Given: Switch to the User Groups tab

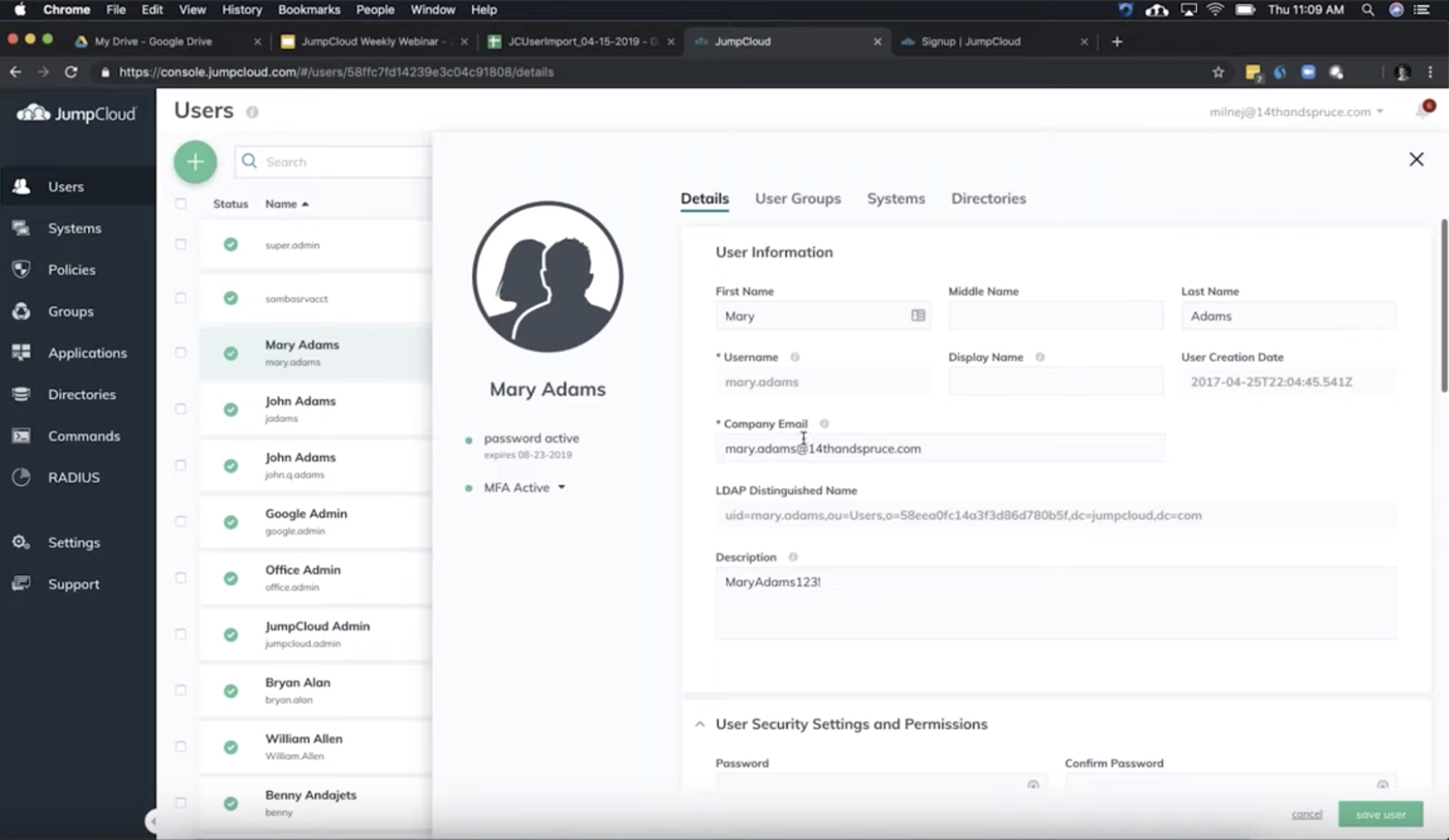Looking at the screenshot, I should pos(798,198).
